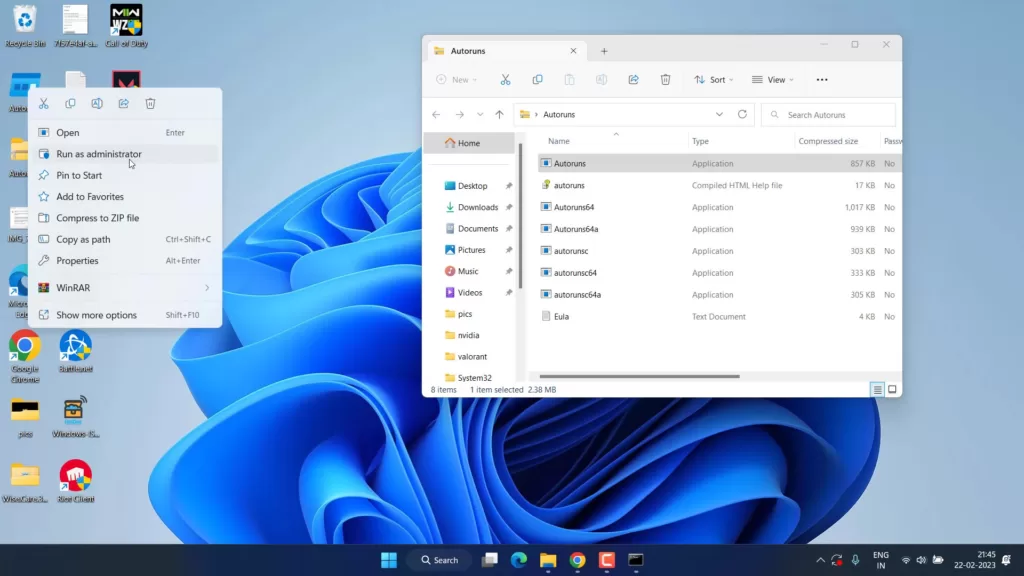Open Microsoft Edge from the taskbar
The image size is (1024, 576).
click(519, 560)
